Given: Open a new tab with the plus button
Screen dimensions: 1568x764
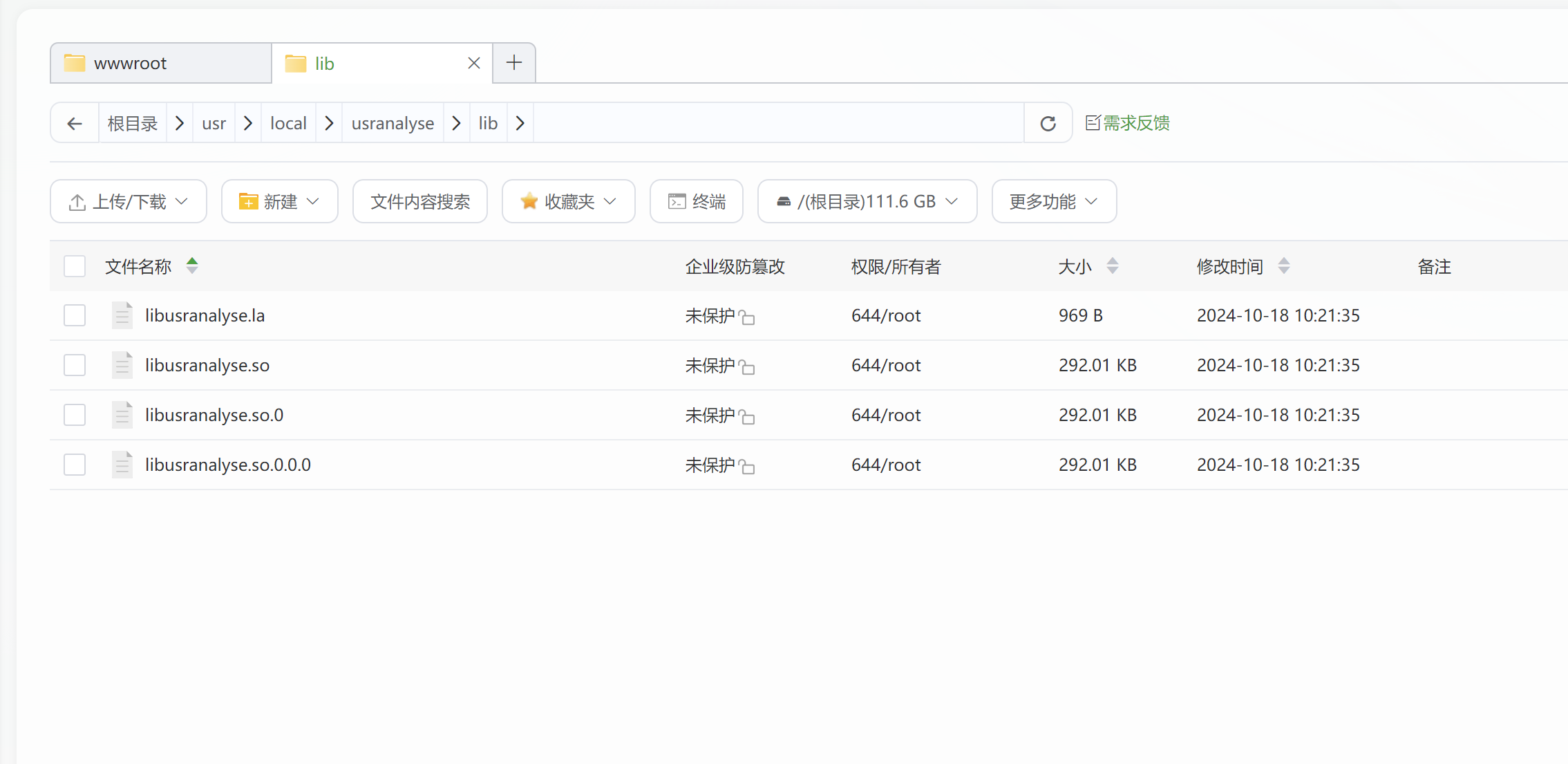Looking at the screenshot, I should tap(513, 62).
